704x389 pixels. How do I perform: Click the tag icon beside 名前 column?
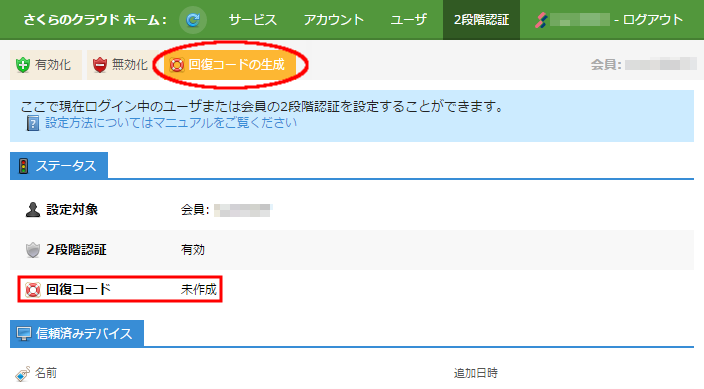(23, 373)
